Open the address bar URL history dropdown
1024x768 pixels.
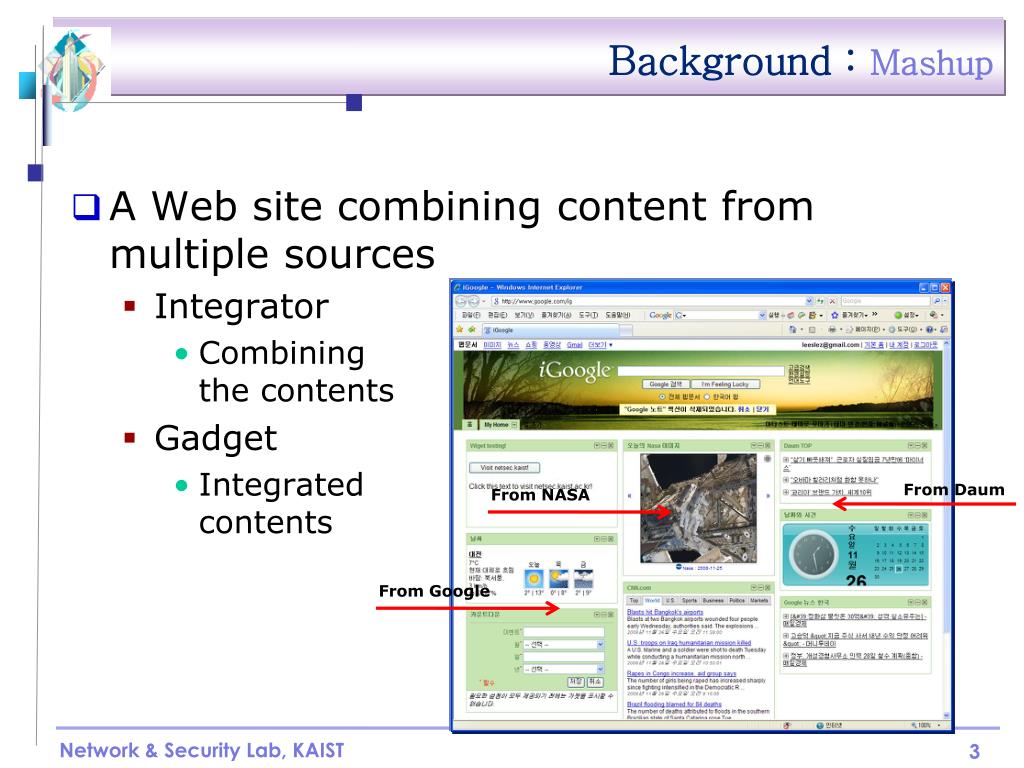tap(809, 301)
